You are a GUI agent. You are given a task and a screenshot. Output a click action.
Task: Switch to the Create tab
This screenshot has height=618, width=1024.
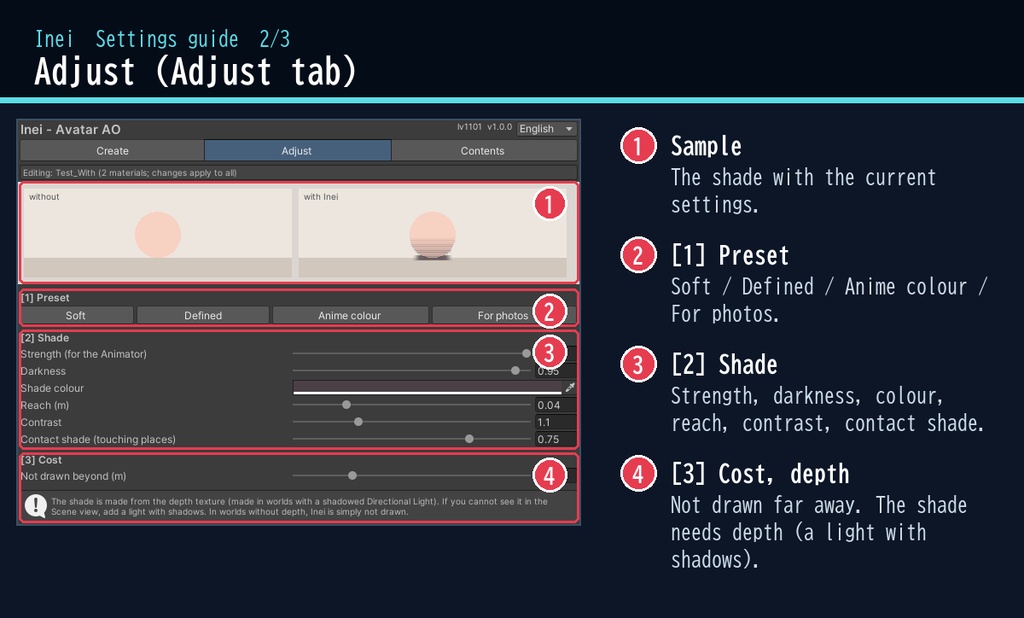point(112,151)
